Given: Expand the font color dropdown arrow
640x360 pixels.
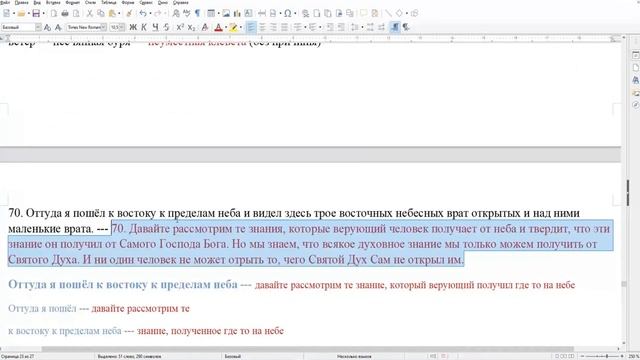Looking at the screenshot, I should (x=226, y=27).
